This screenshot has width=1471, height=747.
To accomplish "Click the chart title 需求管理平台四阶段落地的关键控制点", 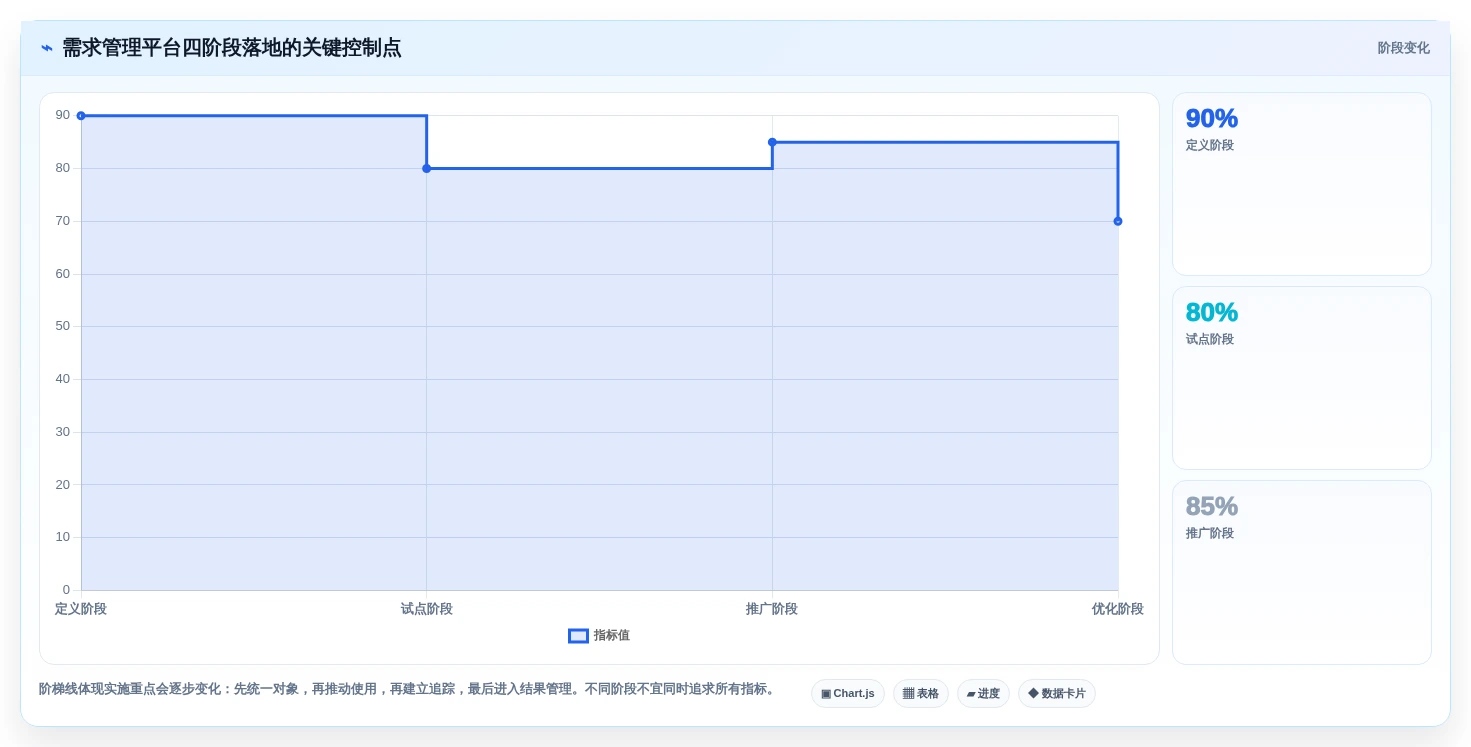I will (232, 48).
